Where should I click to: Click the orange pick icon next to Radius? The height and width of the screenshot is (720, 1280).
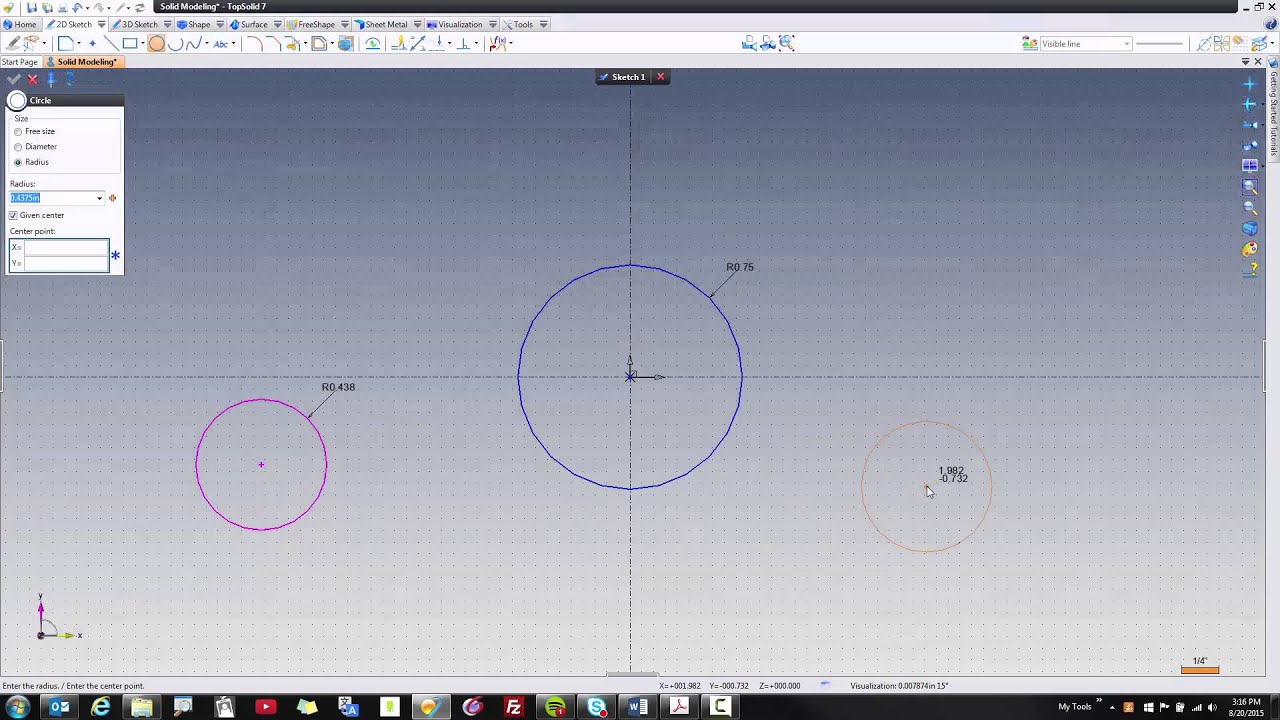pos(112,198)
